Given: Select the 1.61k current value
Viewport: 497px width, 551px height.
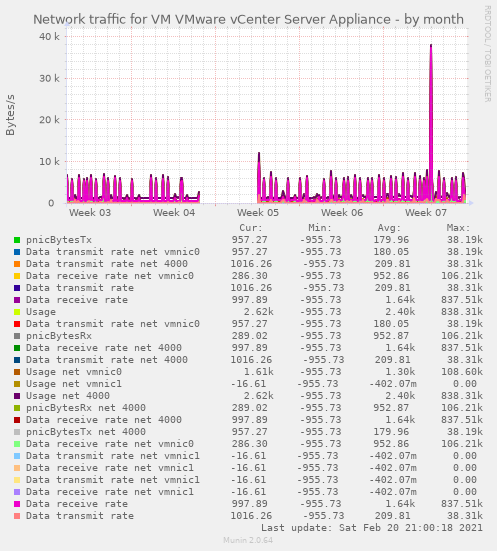Looking at the screenshot, I should [x=258, y=372].
